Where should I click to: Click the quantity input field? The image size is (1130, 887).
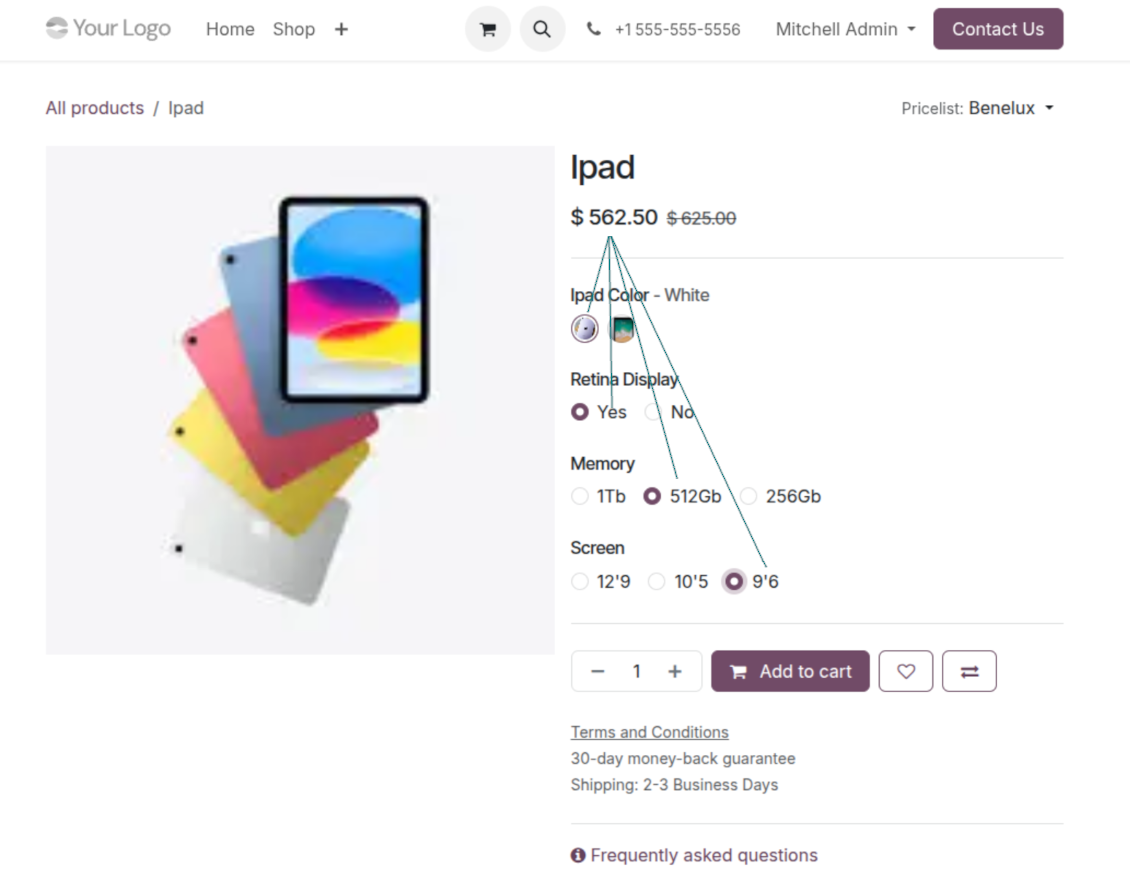[636, 672]
